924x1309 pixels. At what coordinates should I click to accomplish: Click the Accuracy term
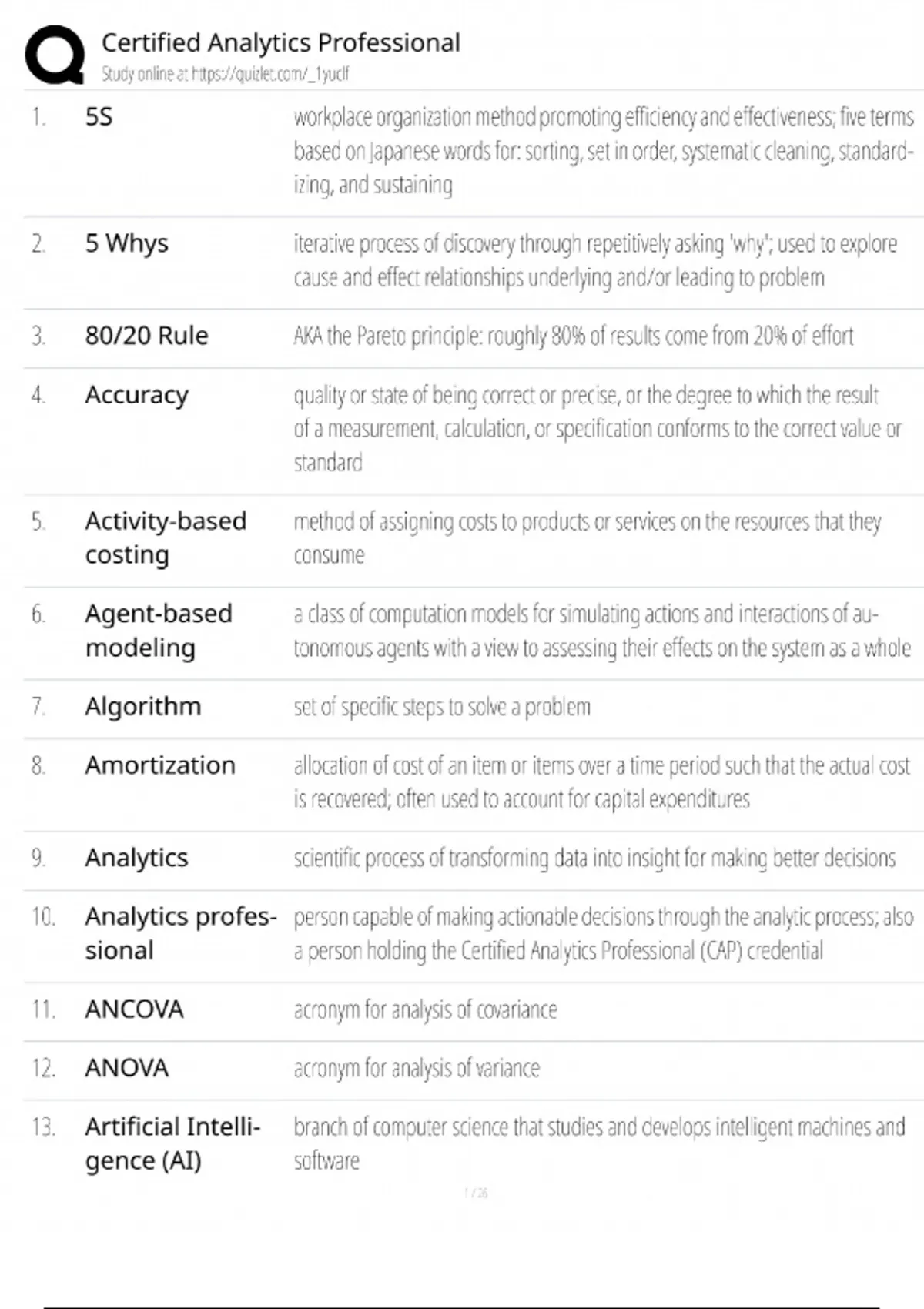(136, 395)
